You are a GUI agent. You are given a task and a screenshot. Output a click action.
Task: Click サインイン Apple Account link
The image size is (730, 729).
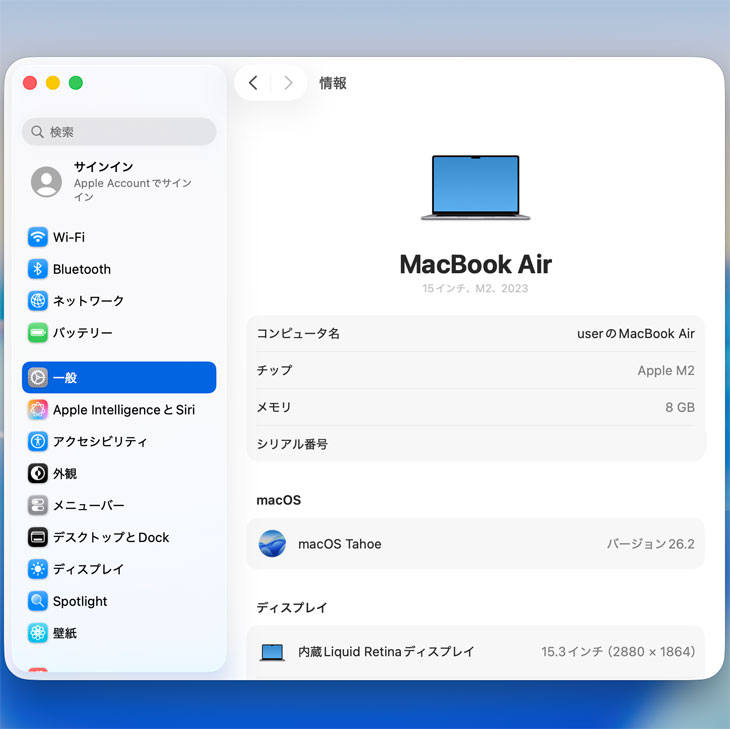pos(119,181)
